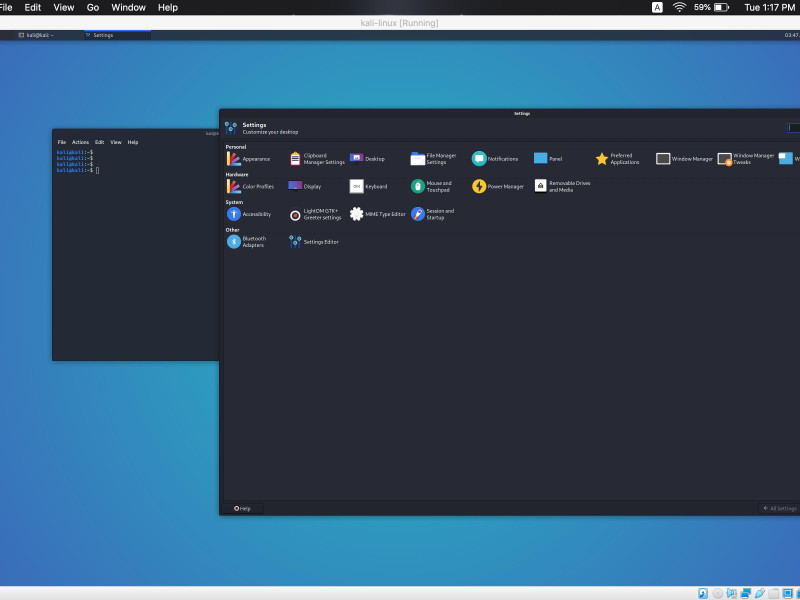
Task: Click the VirtualBox optical disk status icon
Action: pyautogui.click(x=717, y=593)
